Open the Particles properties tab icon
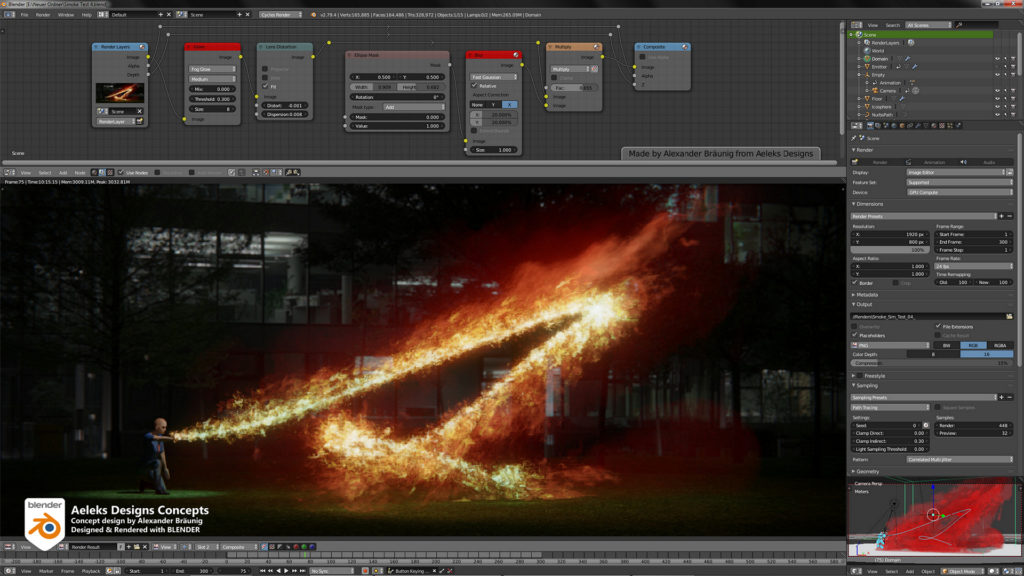 (950, 125)
